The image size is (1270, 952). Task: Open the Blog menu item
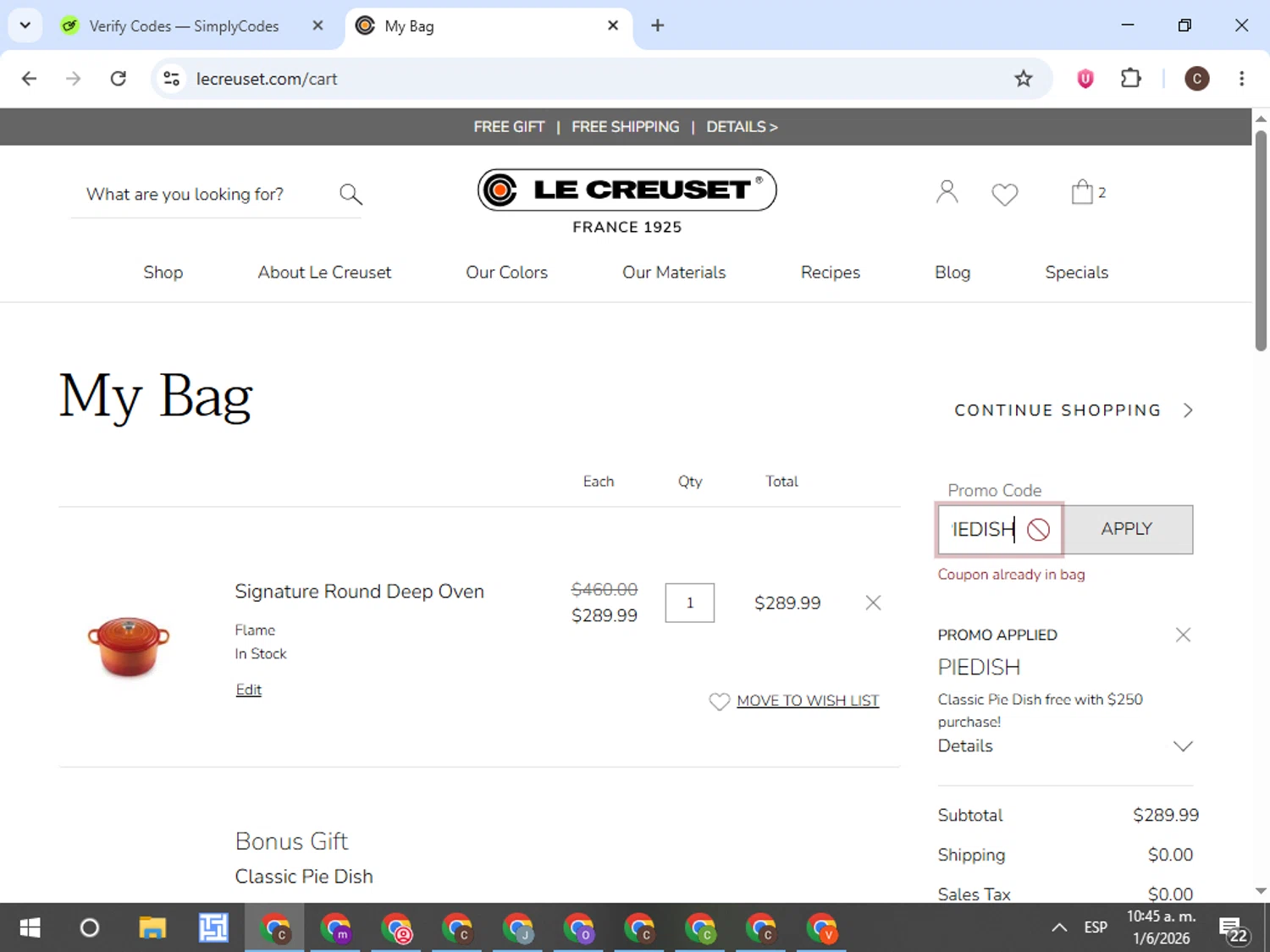pyautogui.click(x=952, y=272)
